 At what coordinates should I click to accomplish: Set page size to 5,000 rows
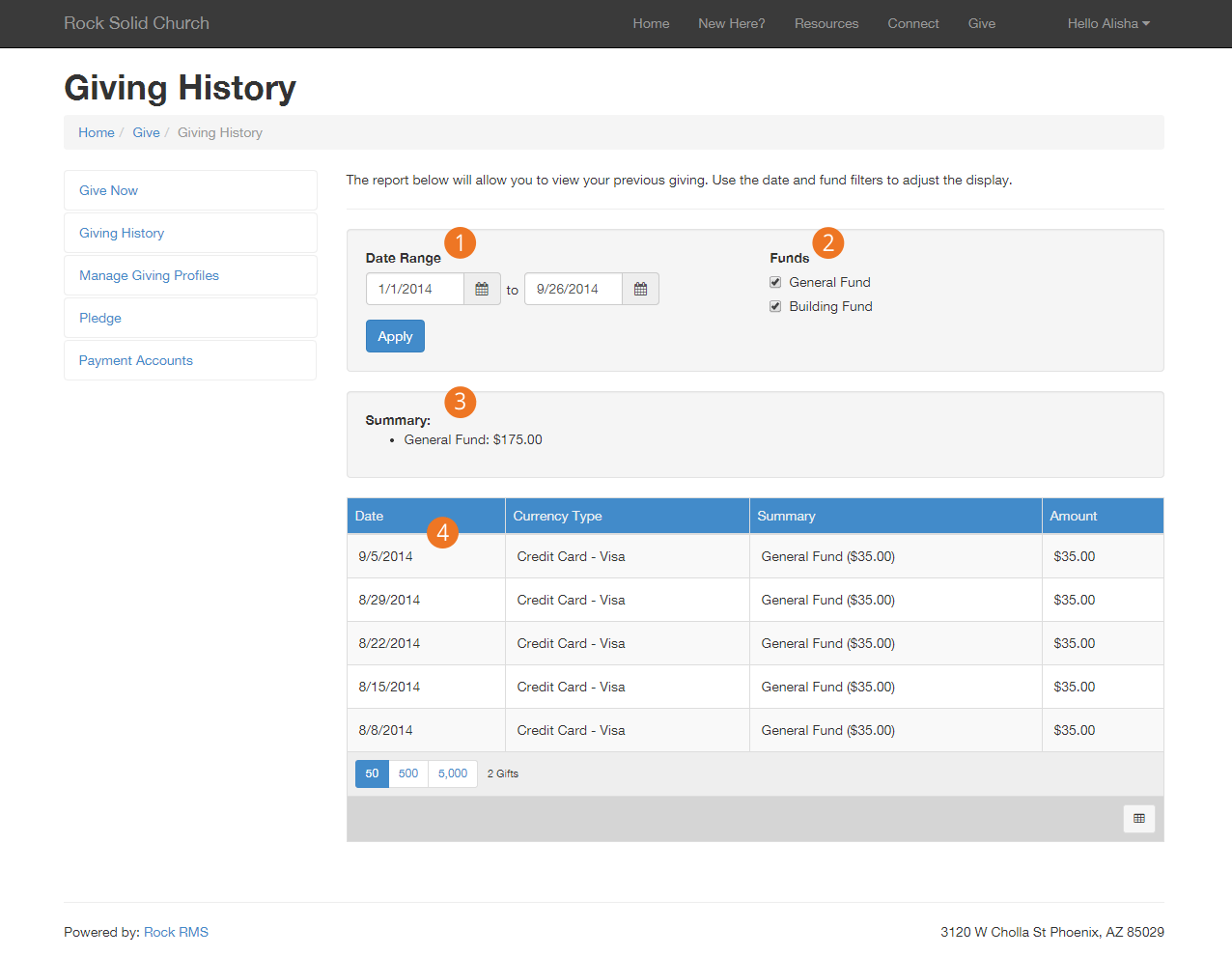(x=452, y=773)
